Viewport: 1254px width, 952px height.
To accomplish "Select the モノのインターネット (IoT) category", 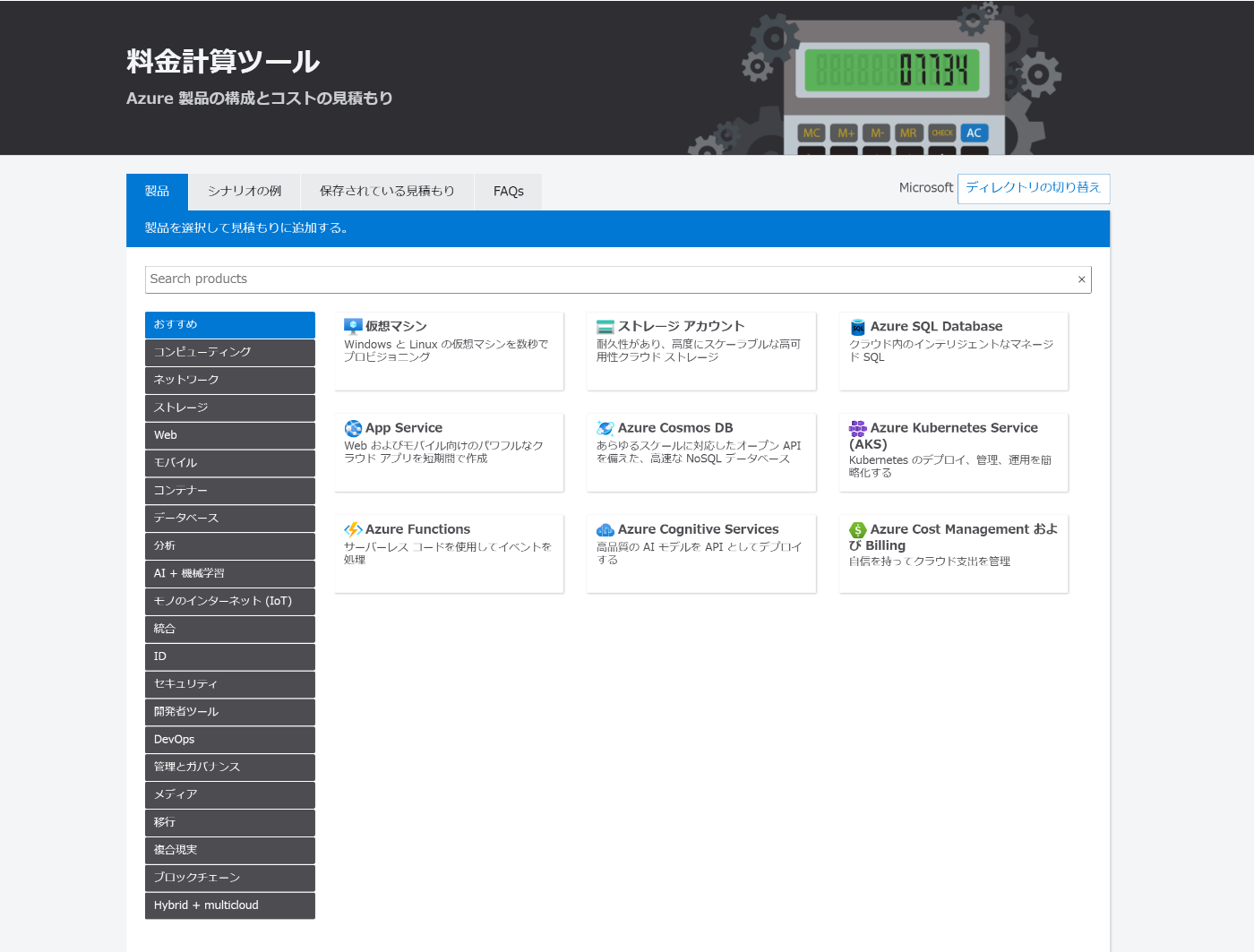I will [230, 601].
